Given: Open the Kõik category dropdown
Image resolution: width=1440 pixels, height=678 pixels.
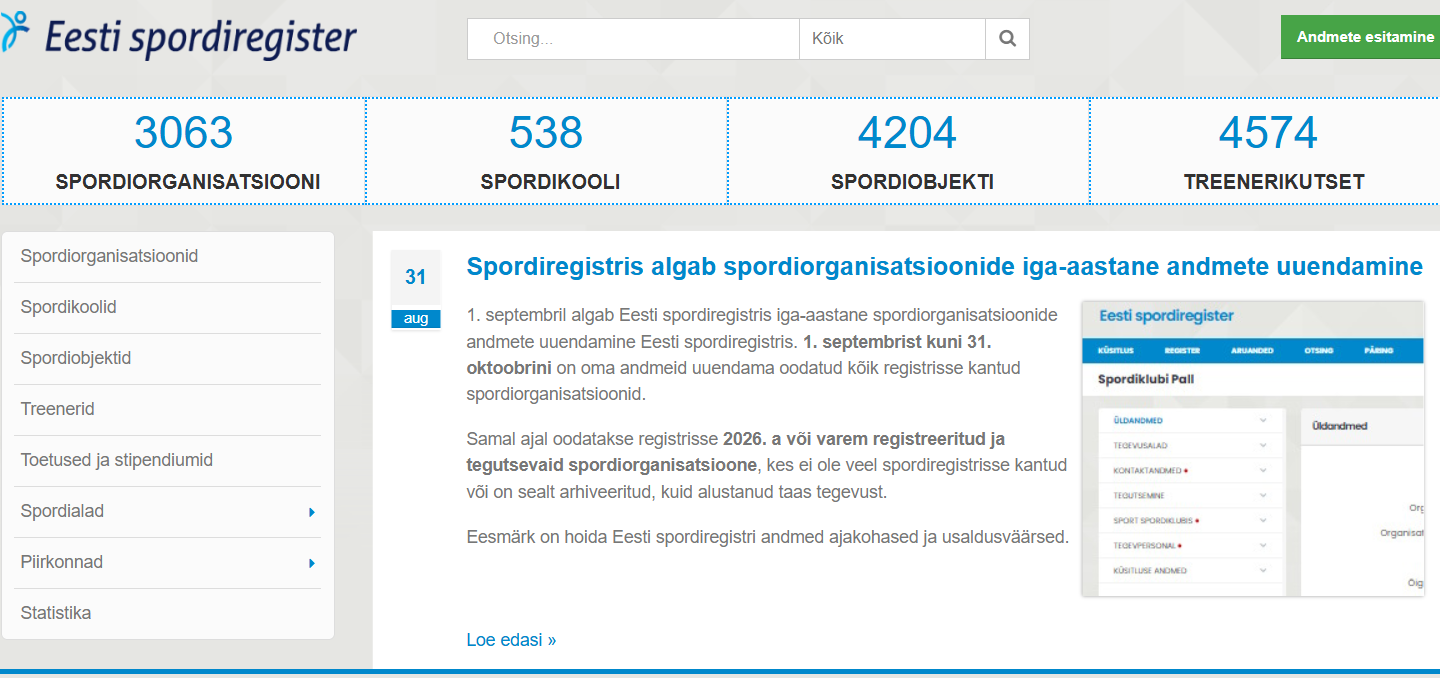Looking at the screenshot, I should tap(892, 39).
